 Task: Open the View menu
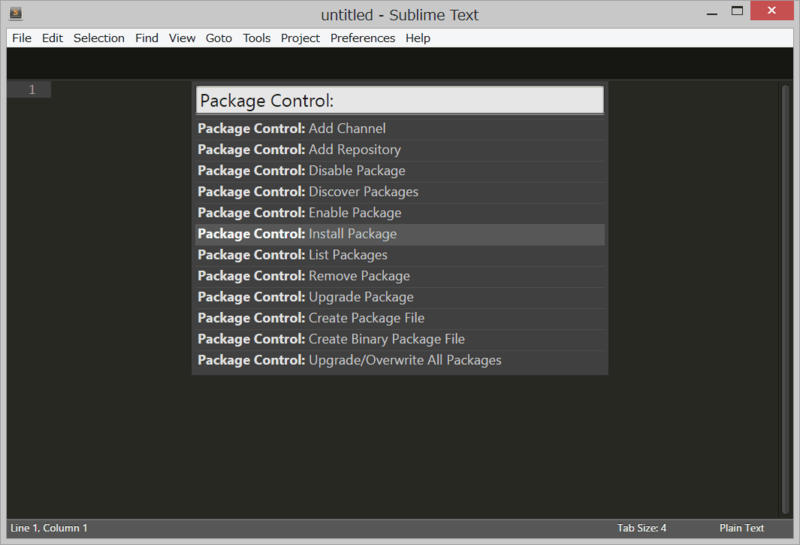pyautogui.click(x=182, y=38)
